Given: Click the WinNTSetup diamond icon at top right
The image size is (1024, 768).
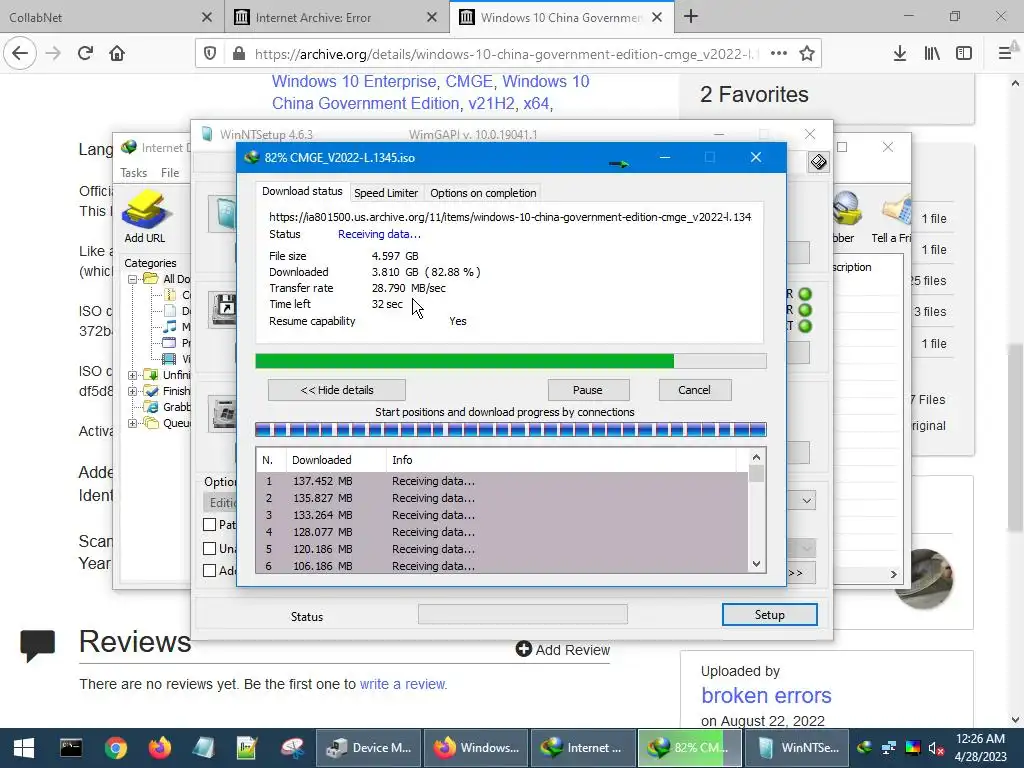Looking at the screenshot, I should click(x=818, y=162).
